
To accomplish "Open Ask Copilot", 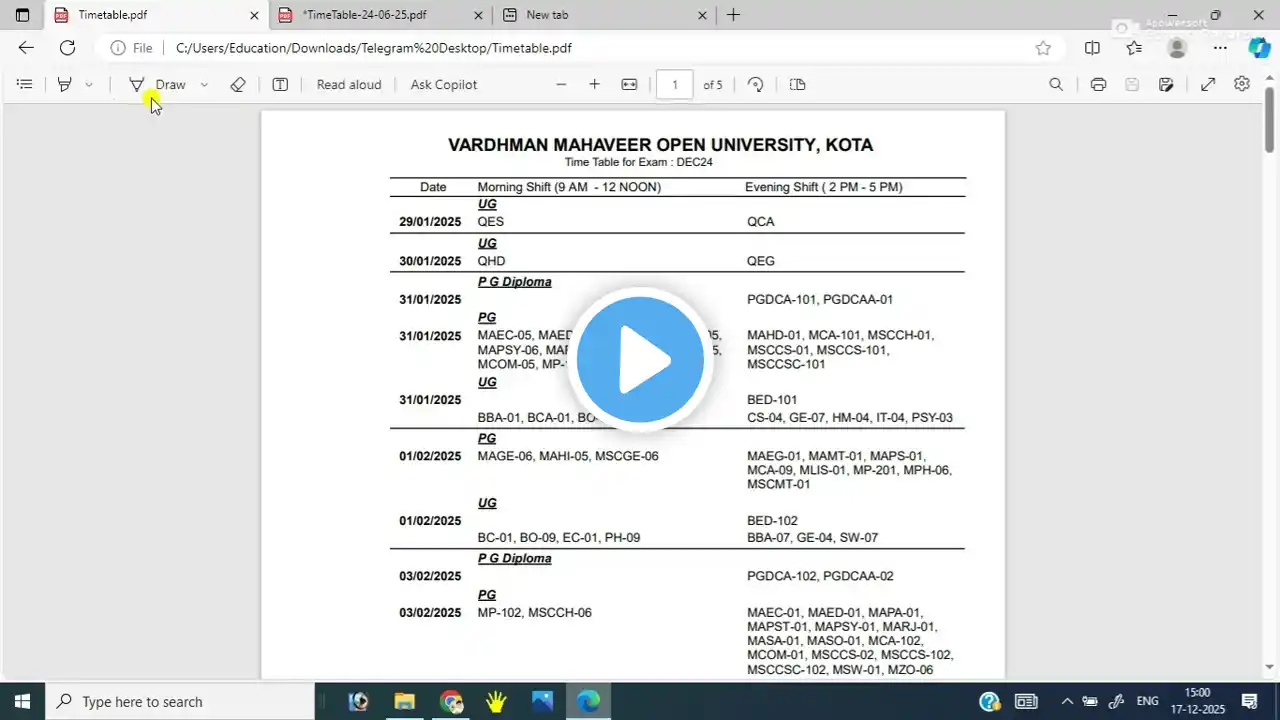I will [444, 85].
